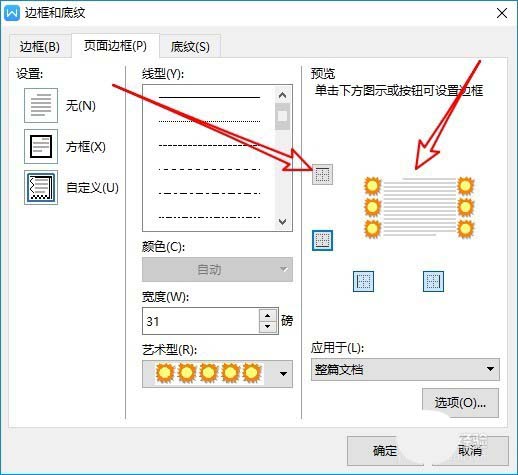The width and height of the screenshot is (518, 475).
Task: Click the 宽度 width input field
Action: click(x=201, y=321)
